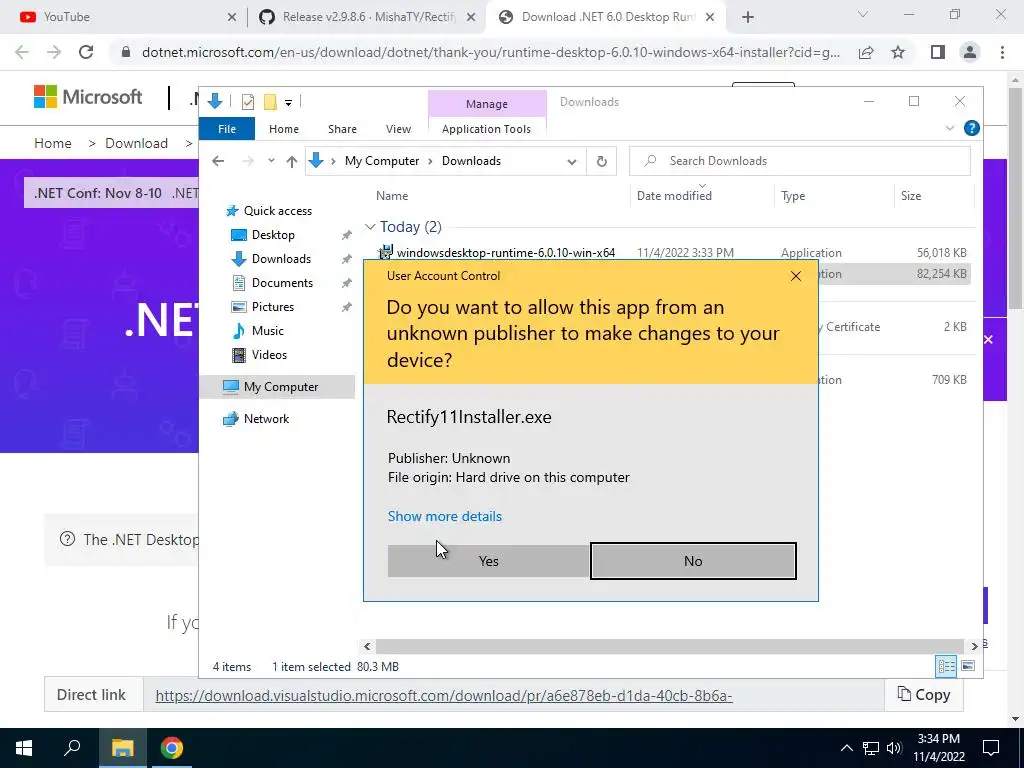Bookmark this page star icon
1024x768 pixels.
tap(898, 52)
